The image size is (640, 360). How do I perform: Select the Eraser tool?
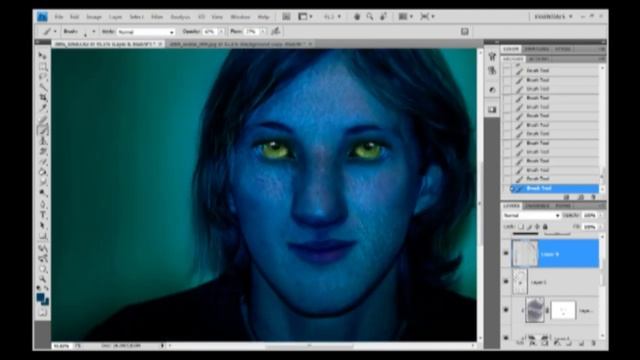tap(42, 162)
